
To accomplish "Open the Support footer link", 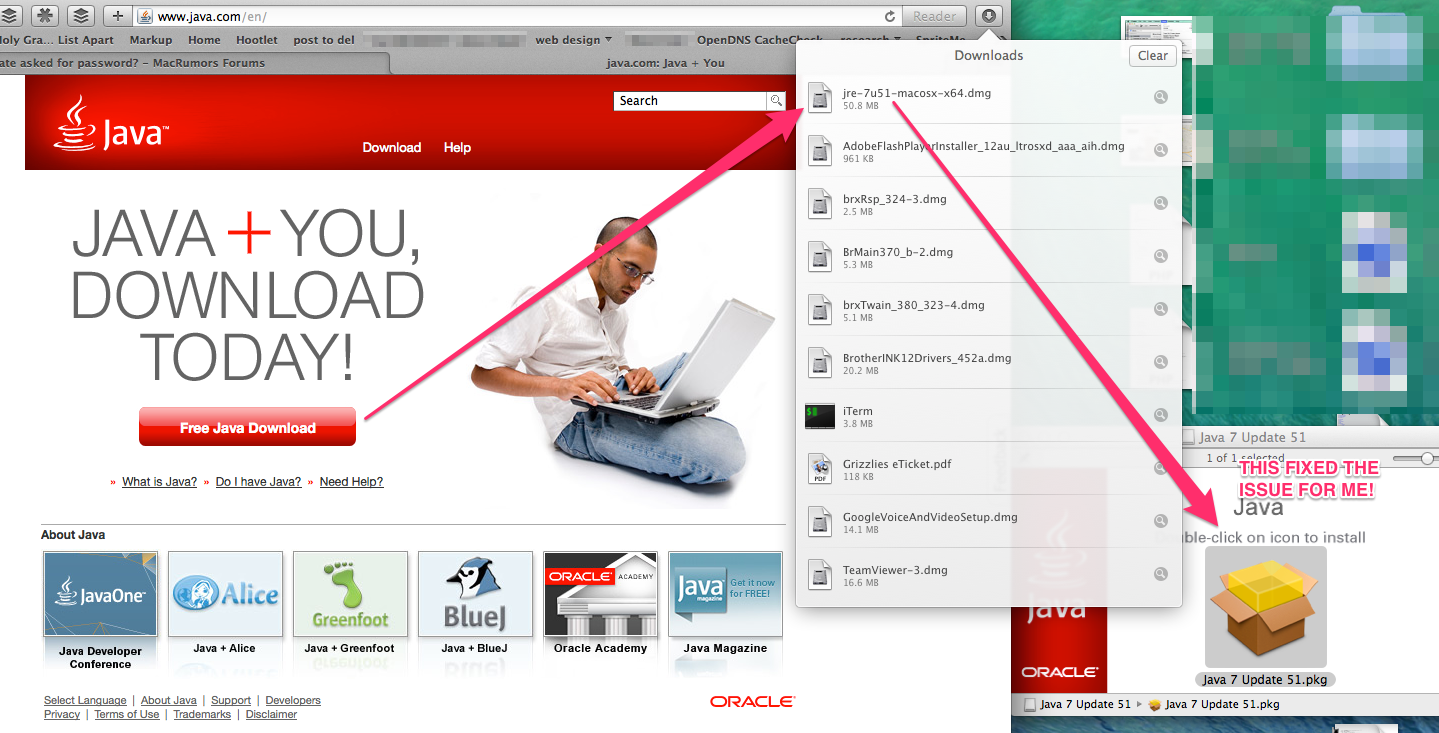I will pos(231,700).
